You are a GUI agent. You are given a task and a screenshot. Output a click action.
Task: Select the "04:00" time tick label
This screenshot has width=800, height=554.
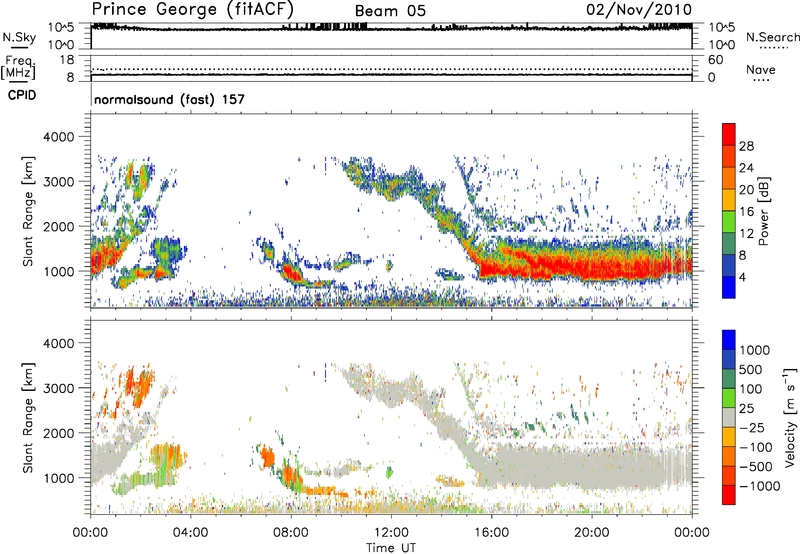coord(190,533)
